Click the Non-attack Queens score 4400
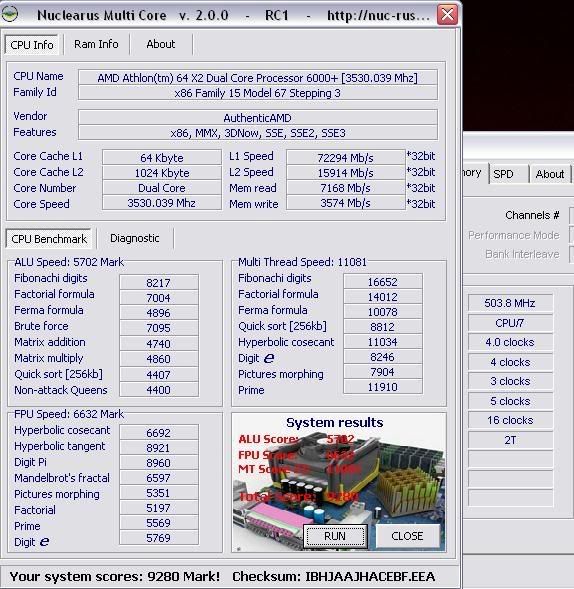574x589 pixels. point(159,390)
